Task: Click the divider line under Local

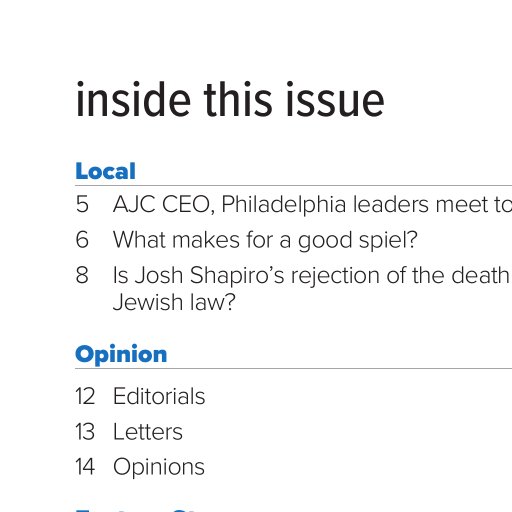Action: (x=294, y=185)
